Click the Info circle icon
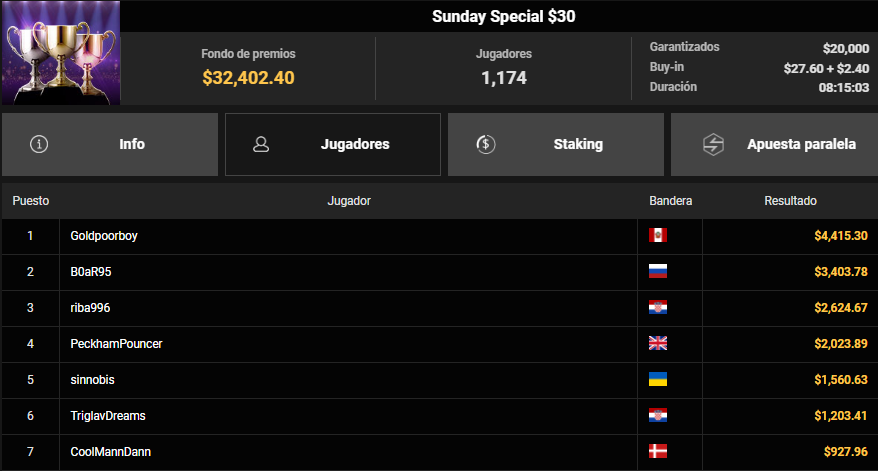This screenshot has height=471, width=878. [x=39, y=144]
